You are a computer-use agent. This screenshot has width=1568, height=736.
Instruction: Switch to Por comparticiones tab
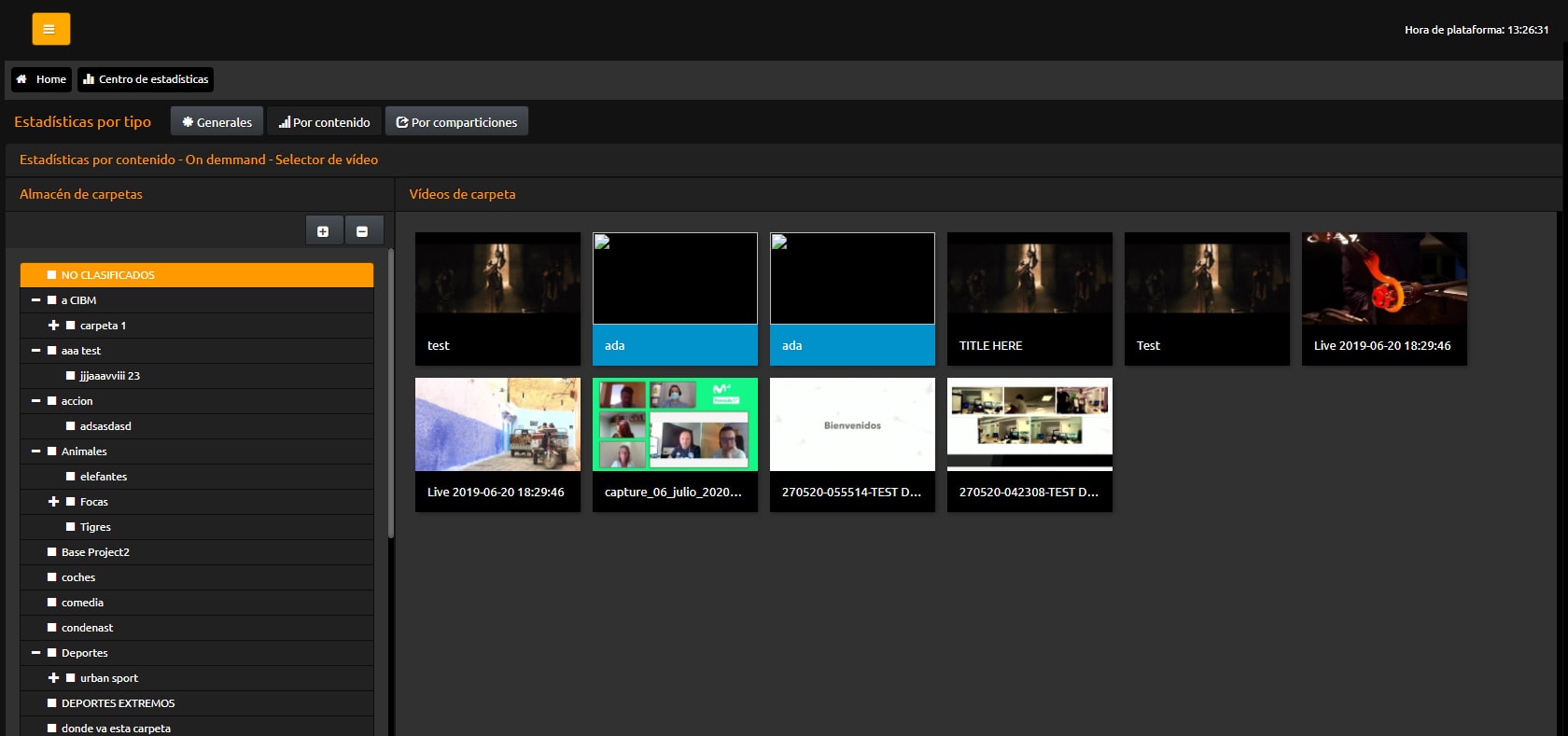tap(456, 122)
